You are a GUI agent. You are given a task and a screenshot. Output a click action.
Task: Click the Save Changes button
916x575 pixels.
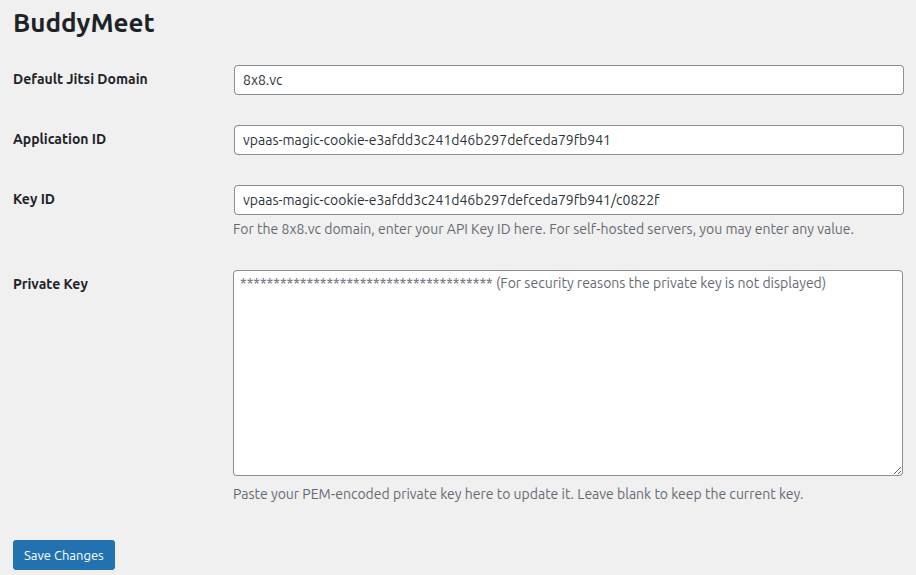pyautogui.click(x=64, y=555)
